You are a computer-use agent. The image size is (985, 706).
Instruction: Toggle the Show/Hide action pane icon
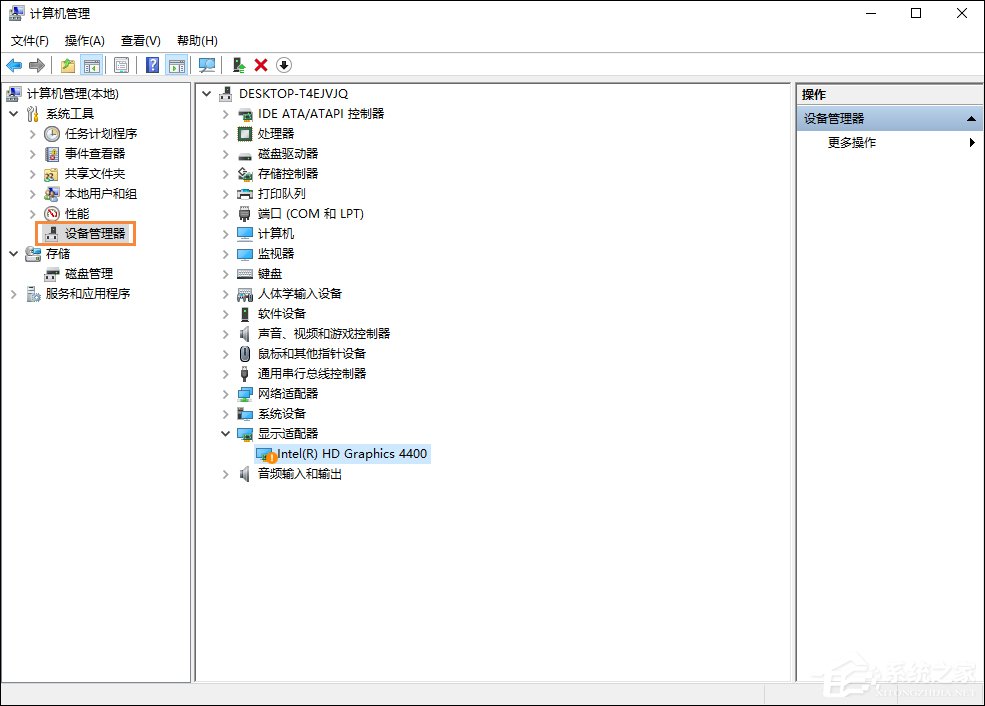(177, 65)
